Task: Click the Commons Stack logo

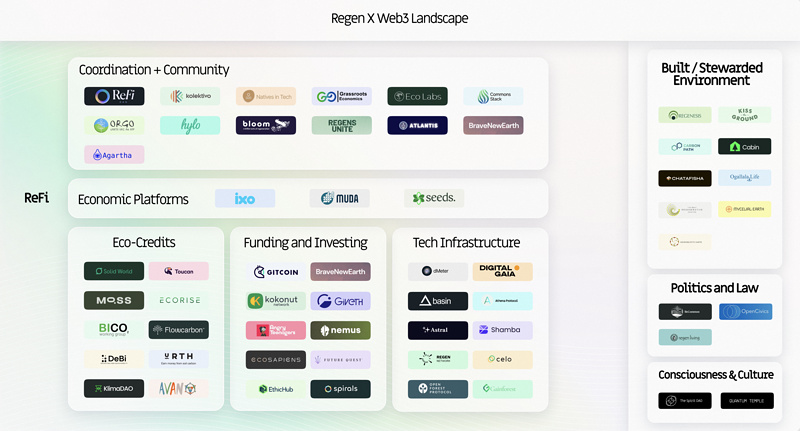Action: point(493,97)
